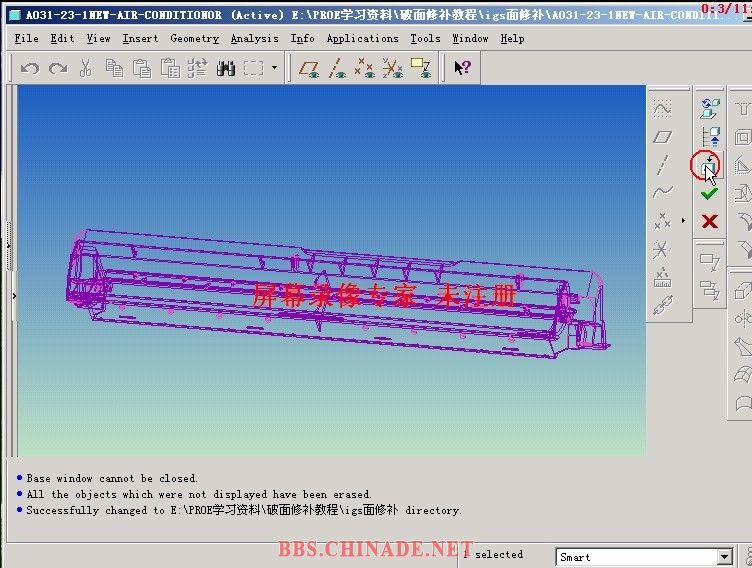Viewport: 752px width, 568px height.
Task: Open the selection box dropdown arrow
Action: click(x=274, y=68)
